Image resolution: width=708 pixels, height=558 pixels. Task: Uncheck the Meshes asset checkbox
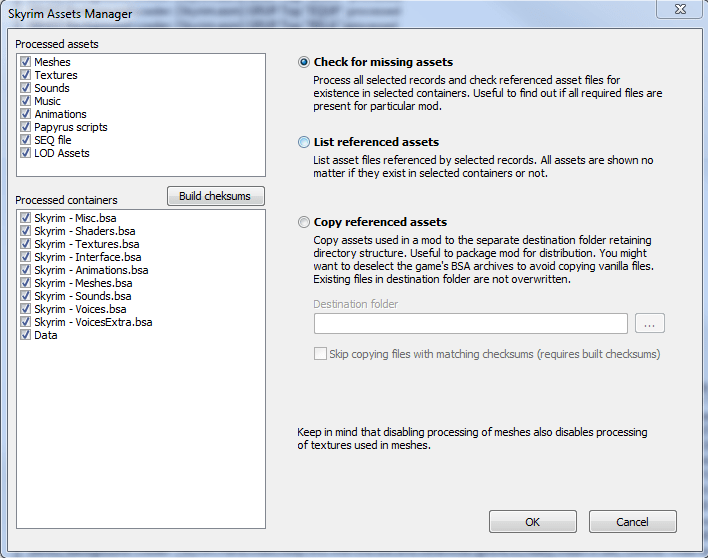[x=26, y=61]
